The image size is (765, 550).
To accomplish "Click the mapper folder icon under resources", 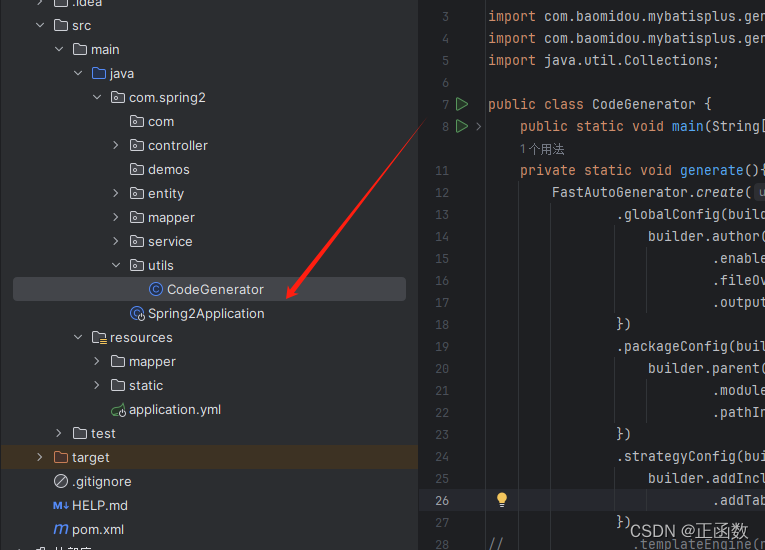I will (118, 361).
